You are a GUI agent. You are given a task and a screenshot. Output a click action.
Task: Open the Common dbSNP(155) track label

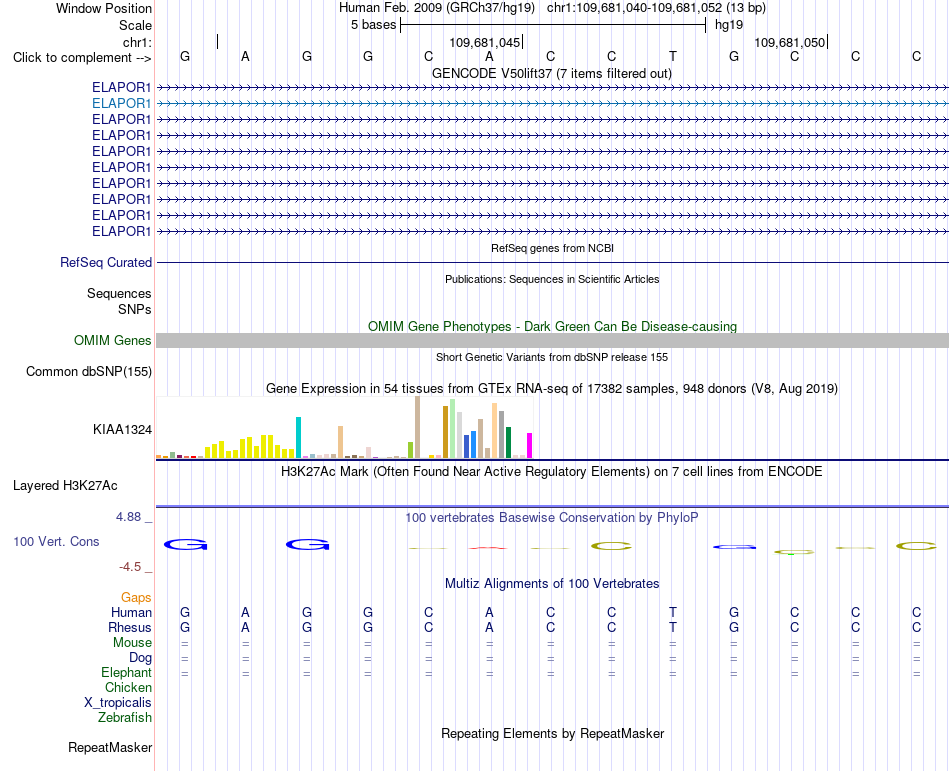click(x=88, y=371)
